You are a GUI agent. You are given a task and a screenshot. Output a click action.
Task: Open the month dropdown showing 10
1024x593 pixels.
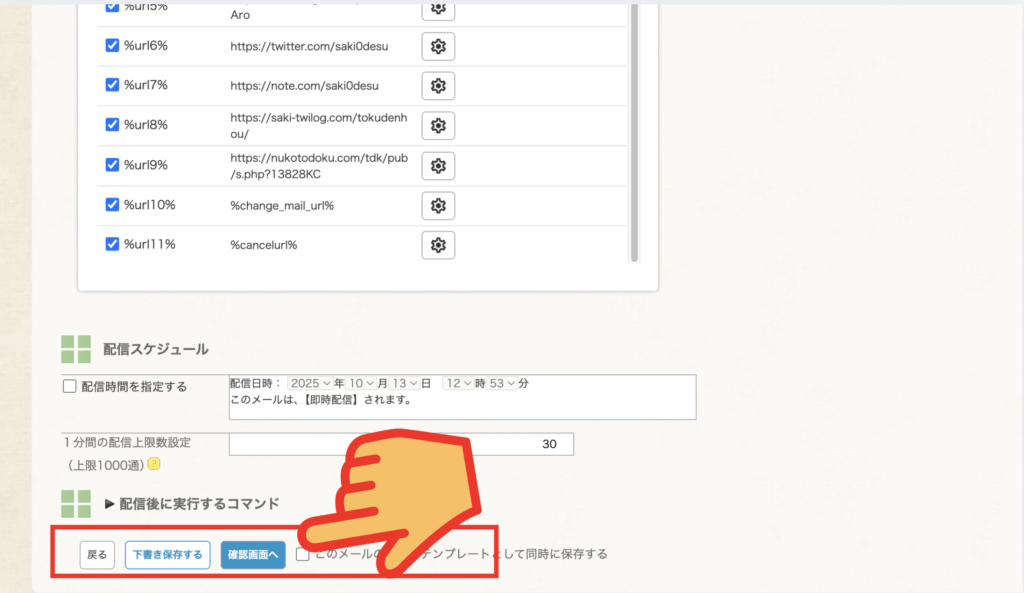(x=362, y=383)
